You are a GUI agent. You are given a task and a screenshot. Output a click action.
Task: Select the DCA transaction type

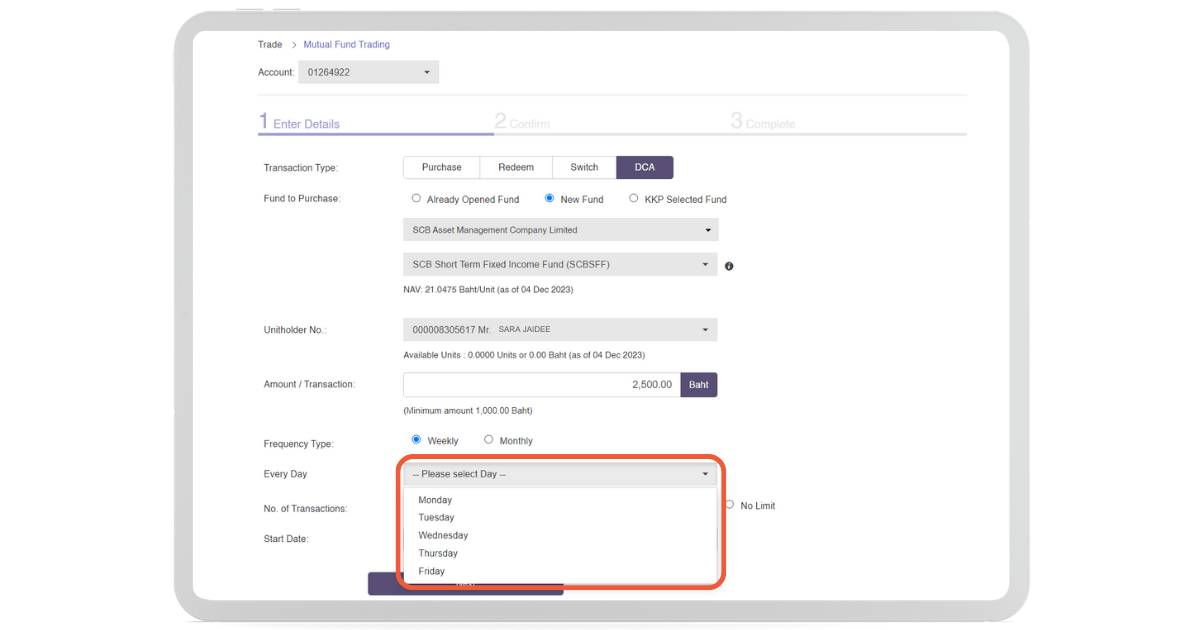(x=645, y=168)
